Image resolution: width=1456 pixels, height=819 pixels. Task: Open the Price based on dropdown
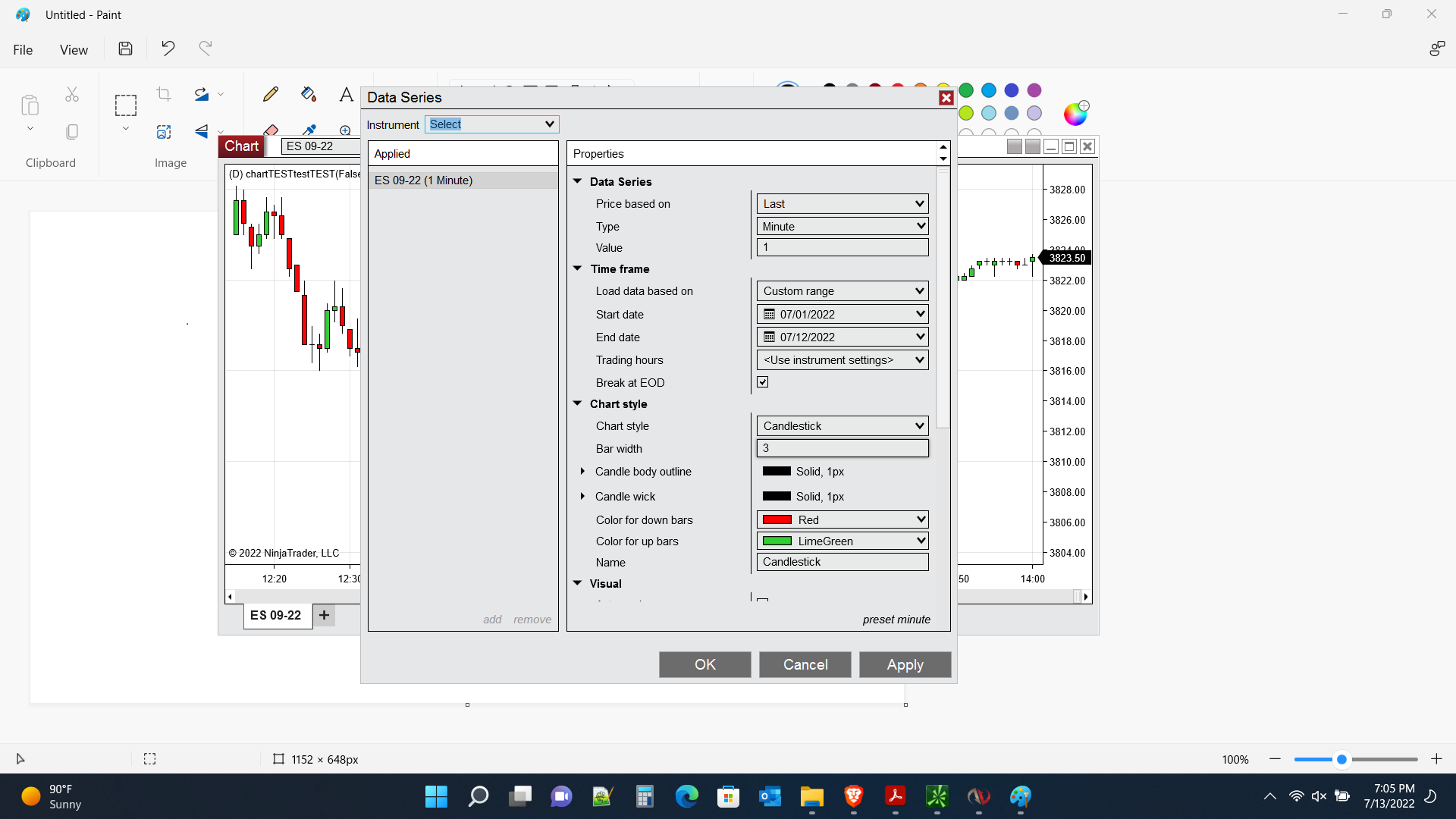(x=842, y=204)
